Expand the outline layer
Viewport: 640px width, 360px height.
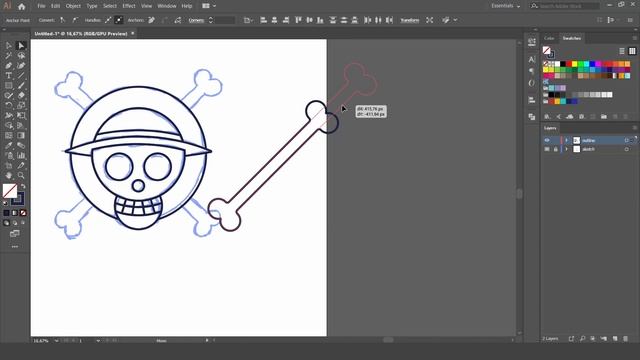pyautogui.click(x=566, y=140)
